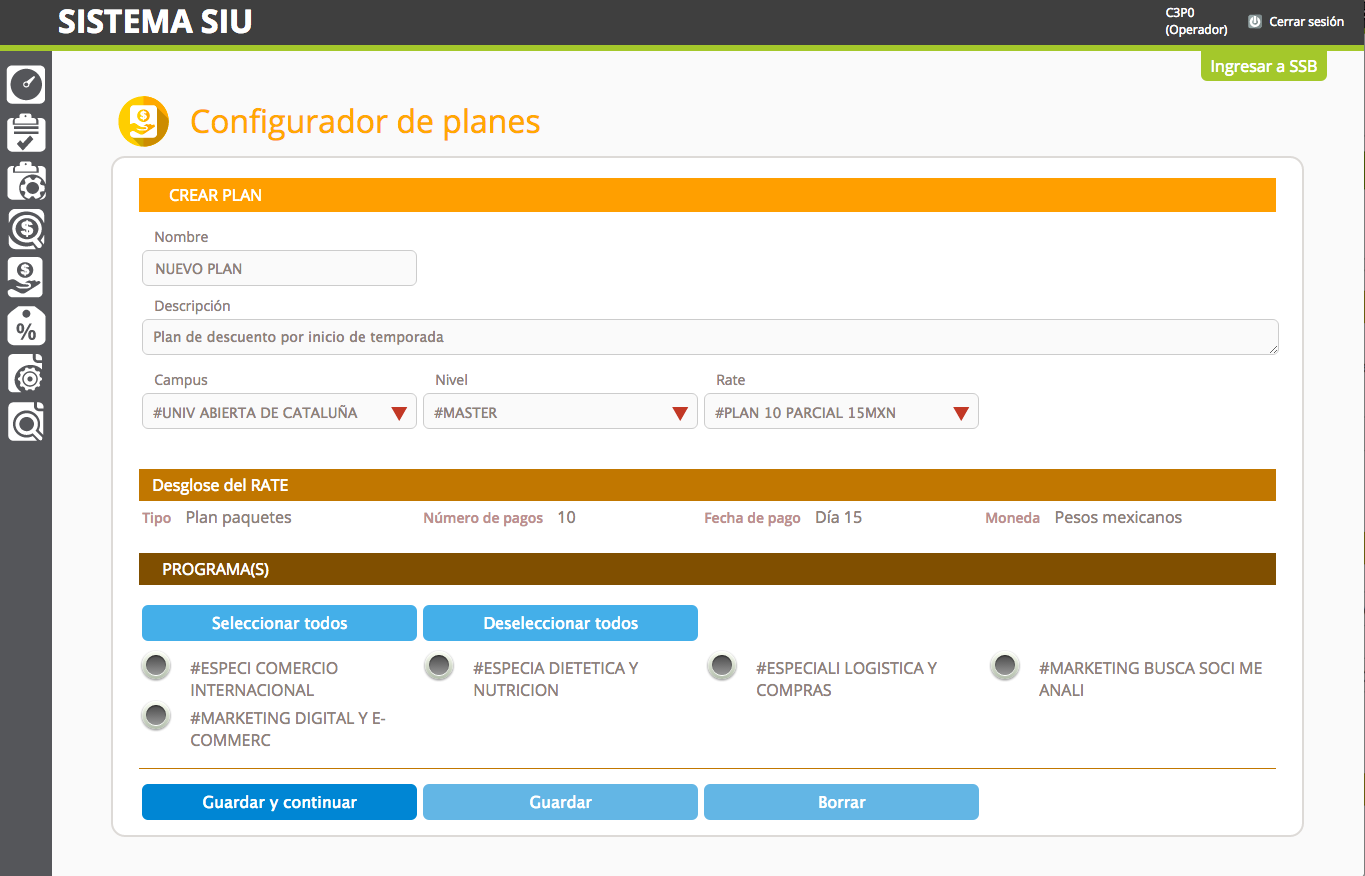Viewport: 1365px width, 876px height.
Task: Click the SISTEMA SIU title
Action: (x=155, y=22)
